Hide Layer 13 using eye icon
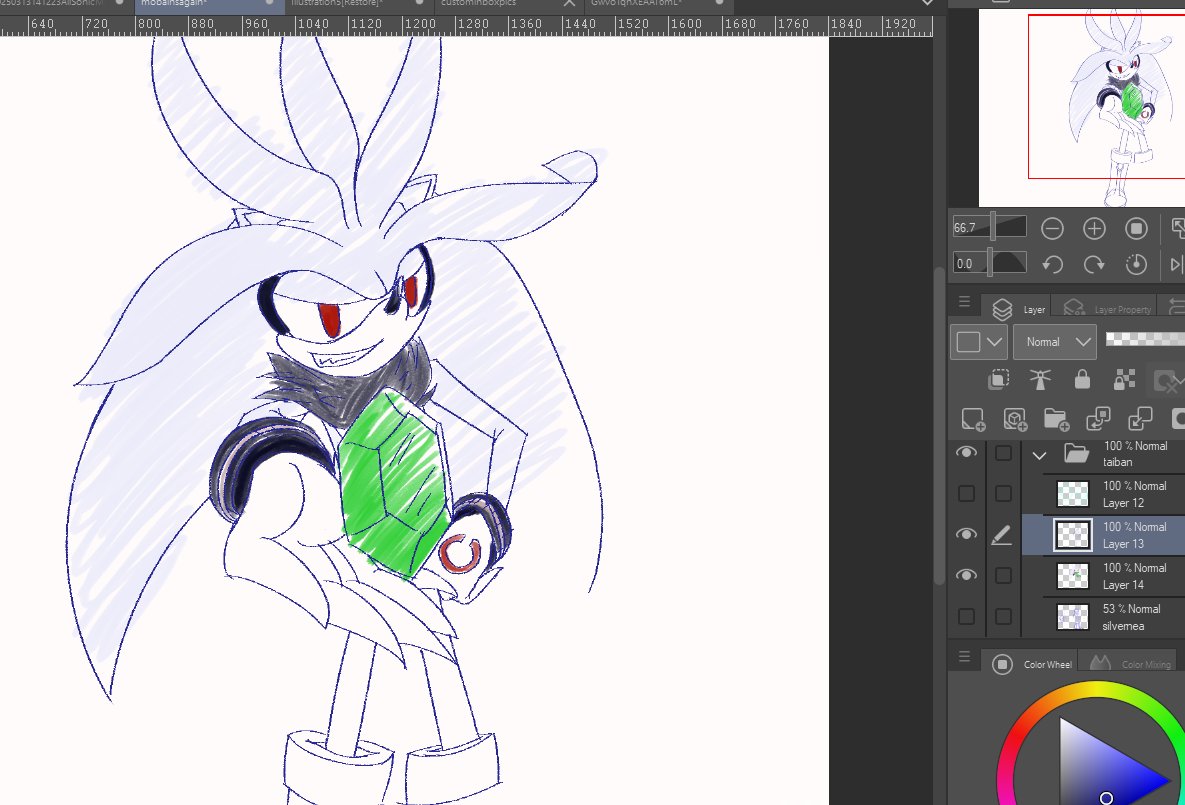The width and height of the screenshot is (1185, 805). click(966, 534)
